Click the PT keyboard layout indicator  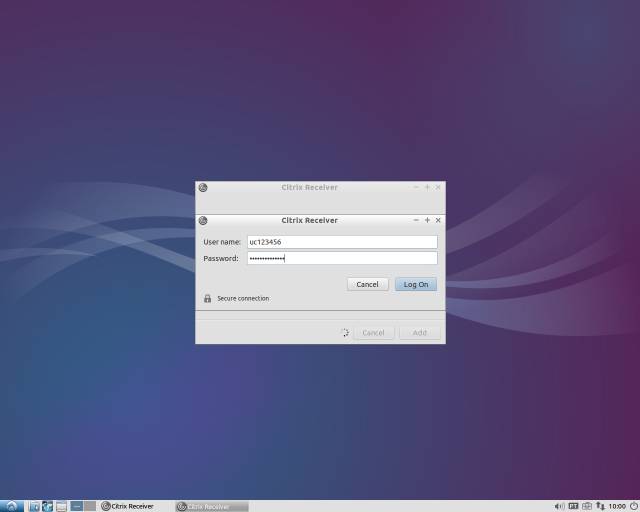click(x=573, y=506)
